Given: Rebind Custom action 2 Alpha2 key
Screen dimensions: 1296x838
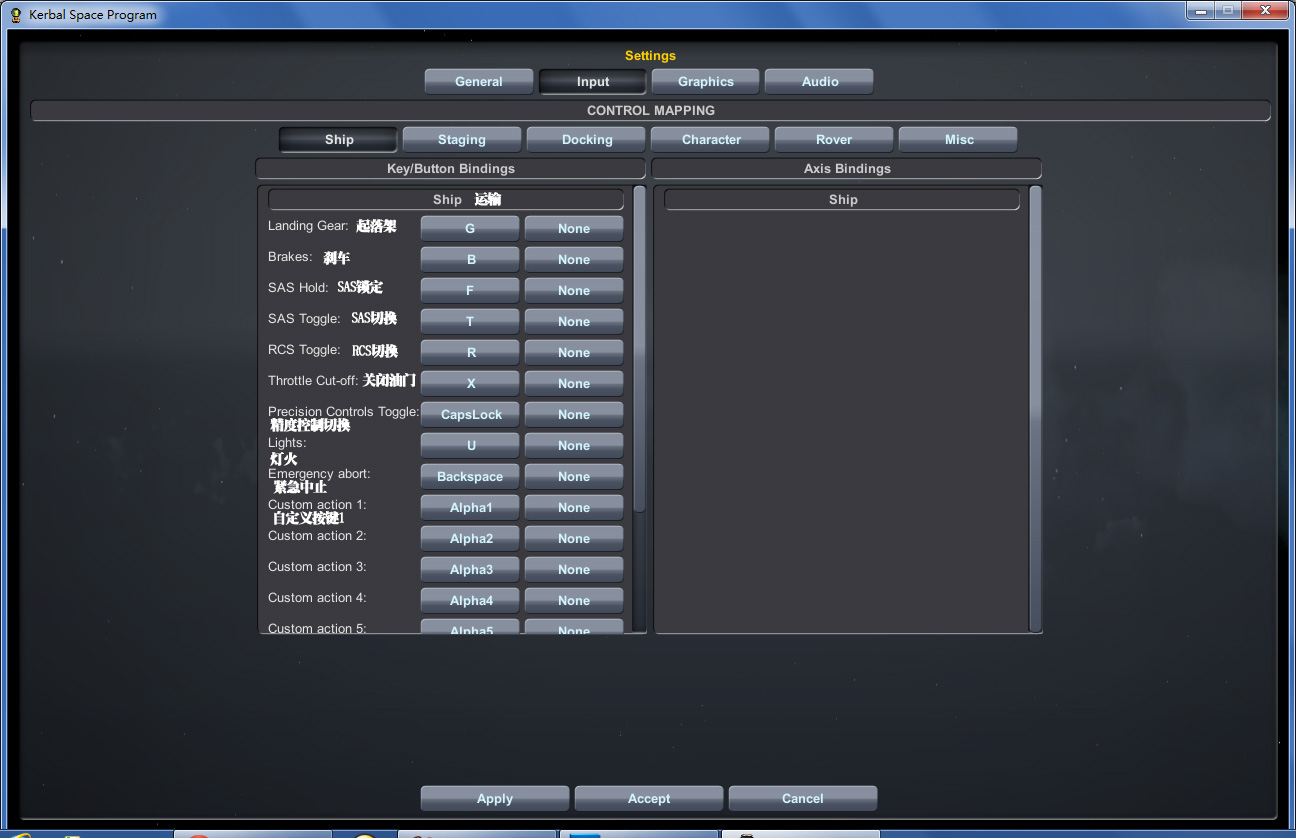Looking at the screenshot, I should point(470,539).
